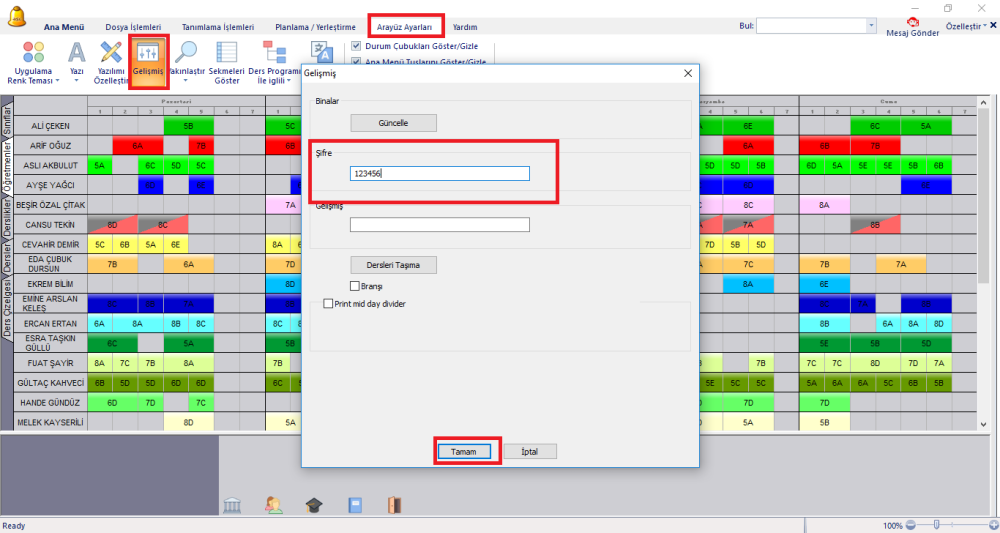Click the Dersleri Taşıma button
This screenshot has height=533, width=1000.
[393, 265]
